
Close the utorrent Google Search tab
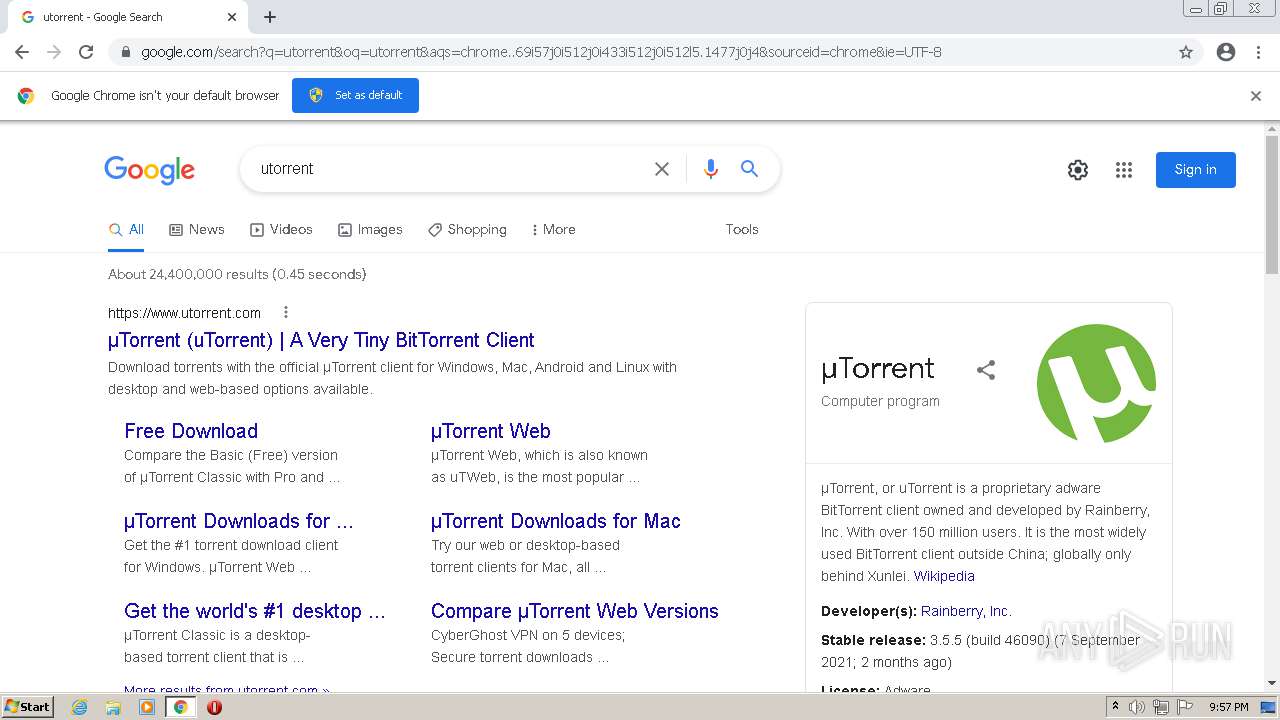pos(232,17)
